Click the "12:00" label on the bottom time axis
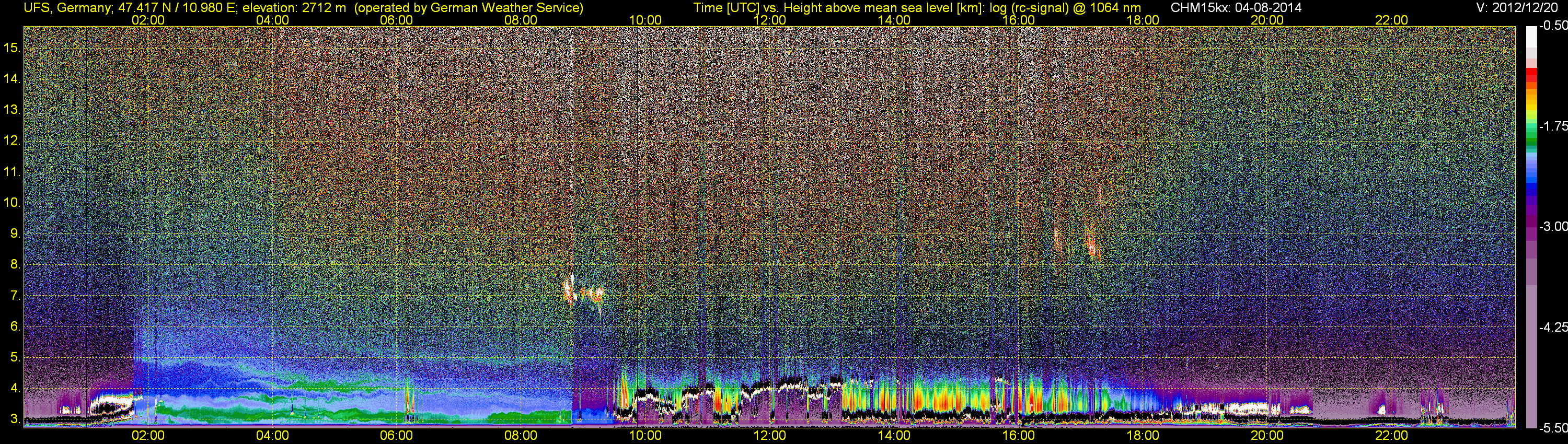Image resolution: width=1568 pixels, height=444 pixels. pyautogui.click(x=769, y=436)
